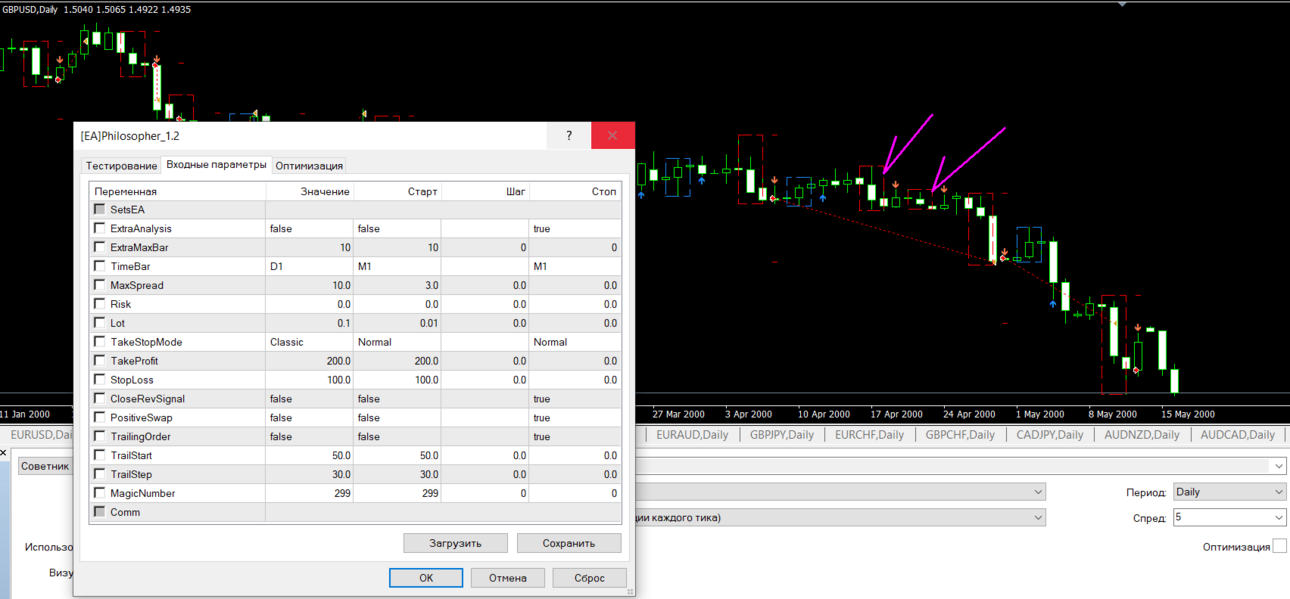Close the strategy tester panel with the x
The width and height of the screenshot is (1290, 599).
(x=3, y=453)
